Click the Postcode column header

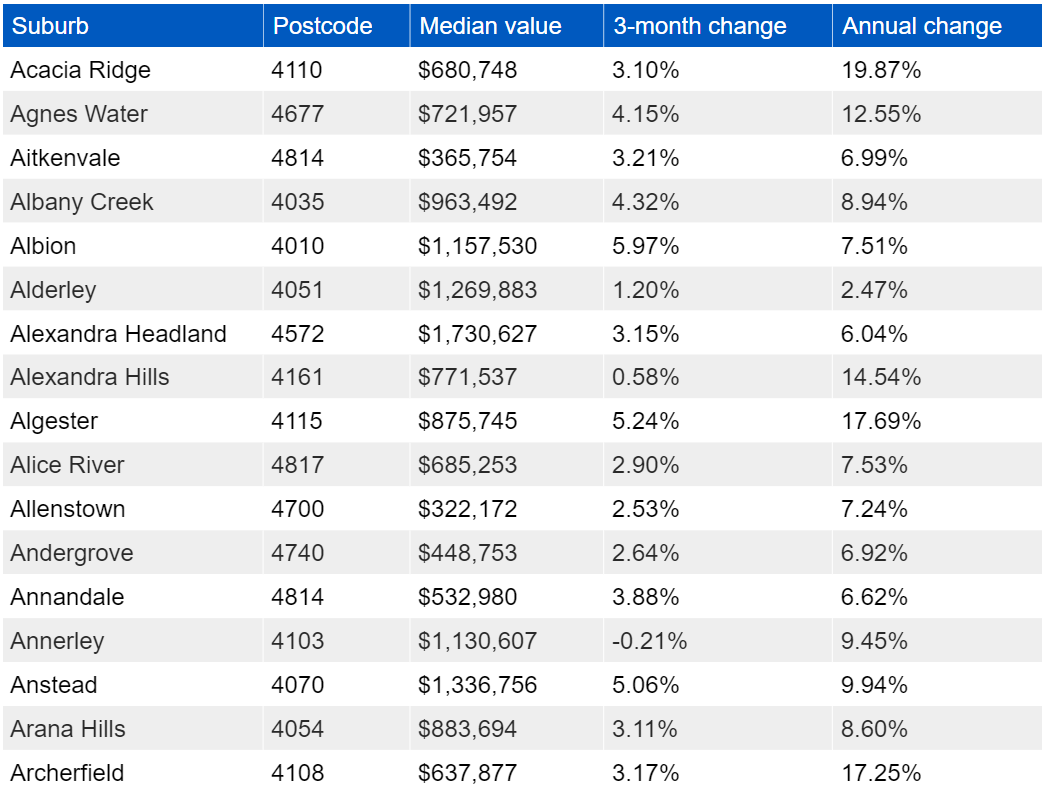[x=322, y=26]
